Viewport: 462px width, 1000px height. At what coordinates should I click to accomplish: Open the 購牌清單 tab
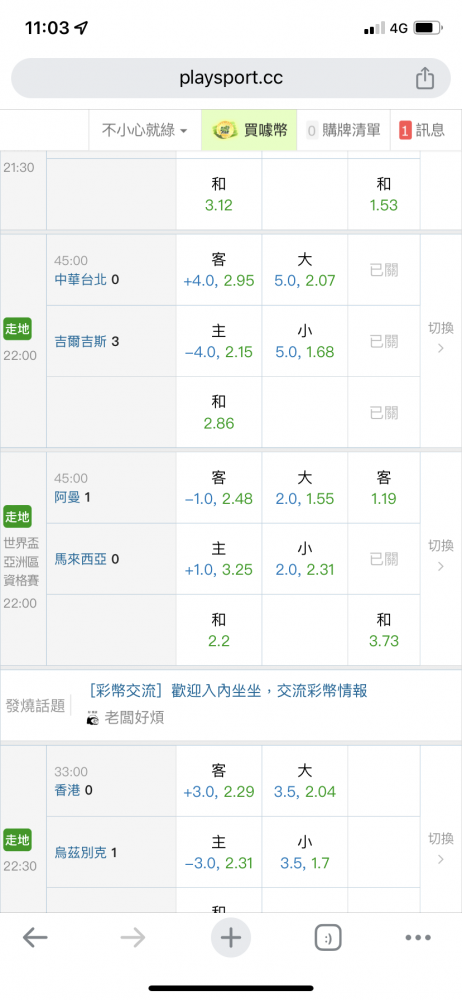click(343, 130)
